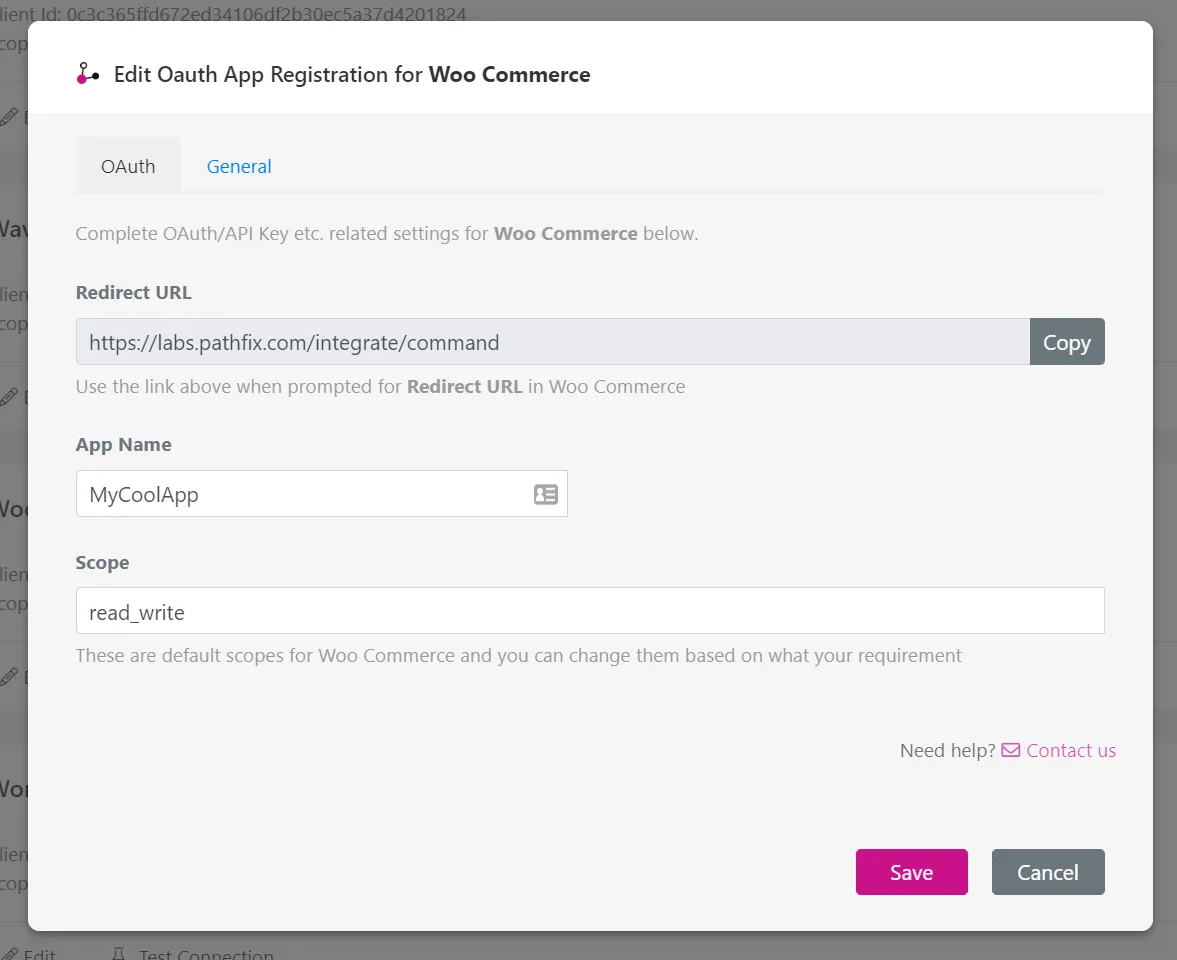Click the envelope icon beside Contact us
This screenshot has height=960, width=1177.
pyautogui.click(x=1010, y=750)
